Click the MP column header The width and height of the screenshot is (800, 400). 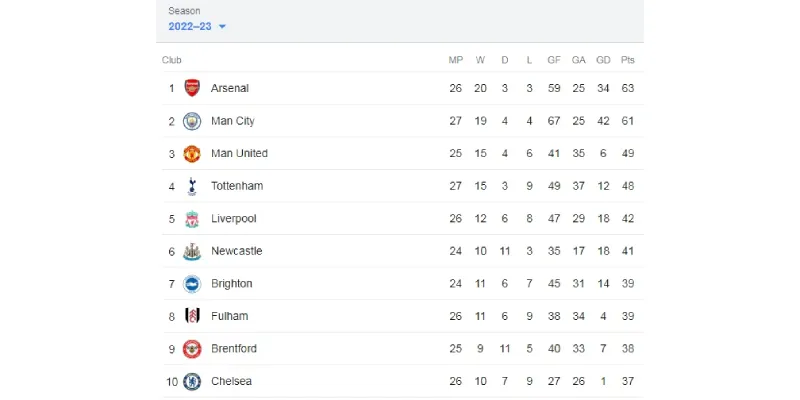pos(456,60)
